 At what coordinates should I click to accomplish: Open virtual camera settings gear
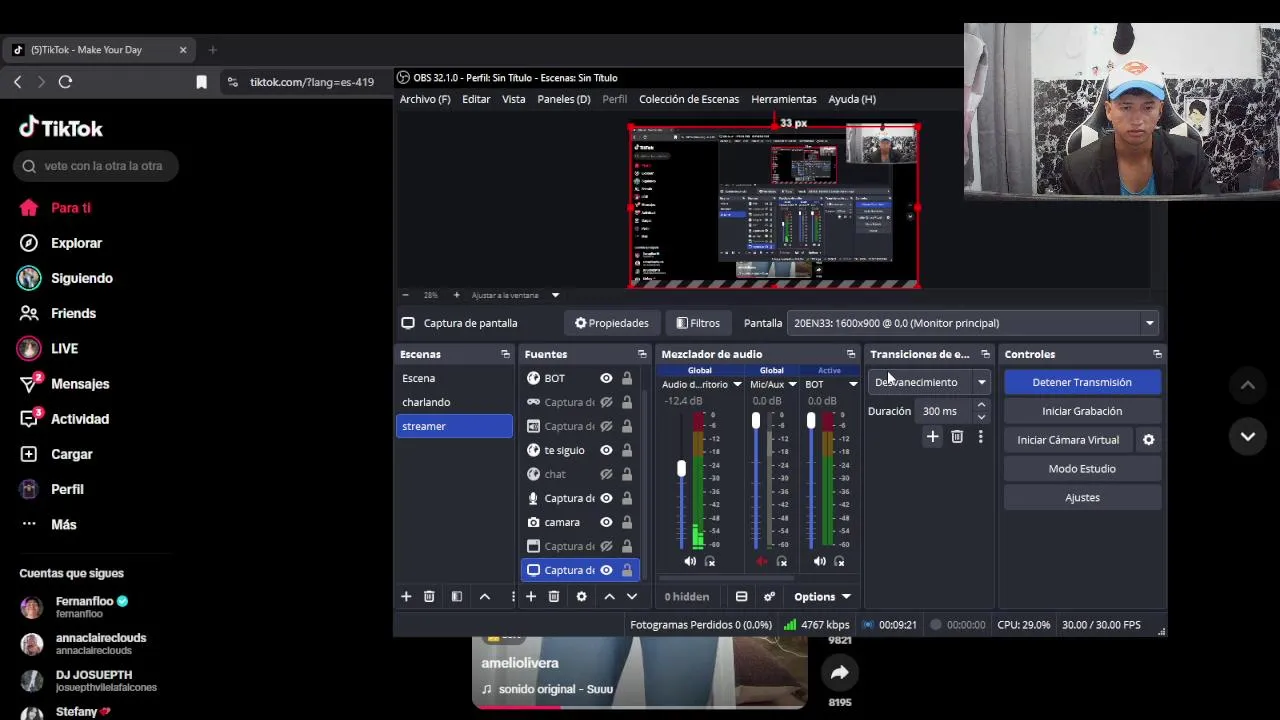[x=1148, y=440]
